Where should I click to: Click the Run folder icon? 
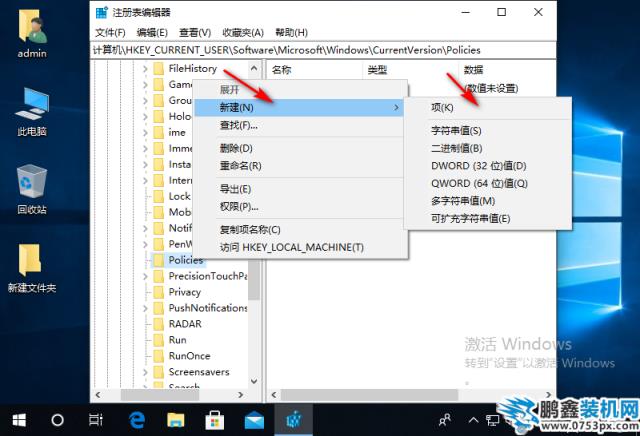tap(158, 340)
